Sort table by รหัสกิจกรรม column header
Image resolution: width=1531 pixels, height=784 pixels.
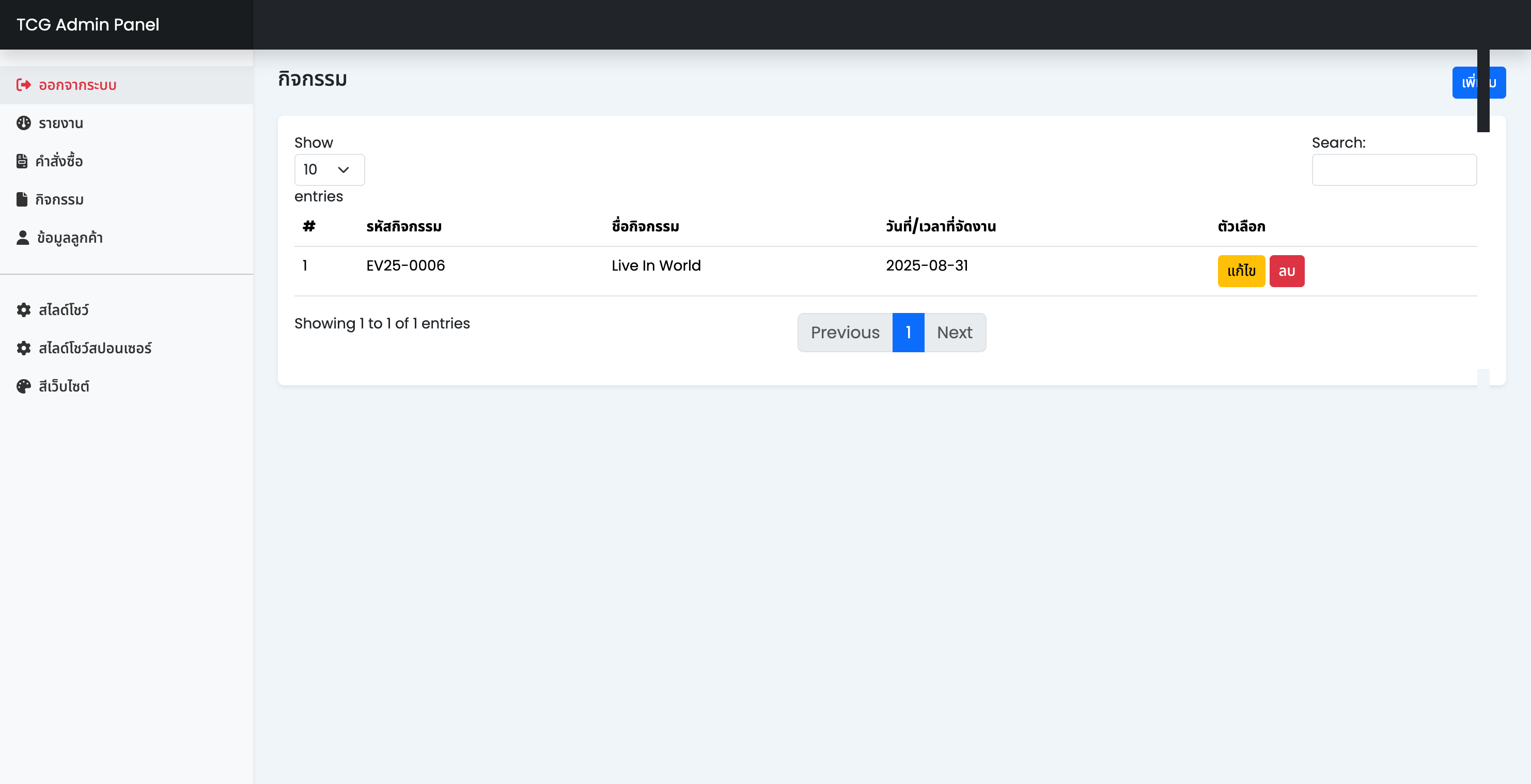pos(403,226)
